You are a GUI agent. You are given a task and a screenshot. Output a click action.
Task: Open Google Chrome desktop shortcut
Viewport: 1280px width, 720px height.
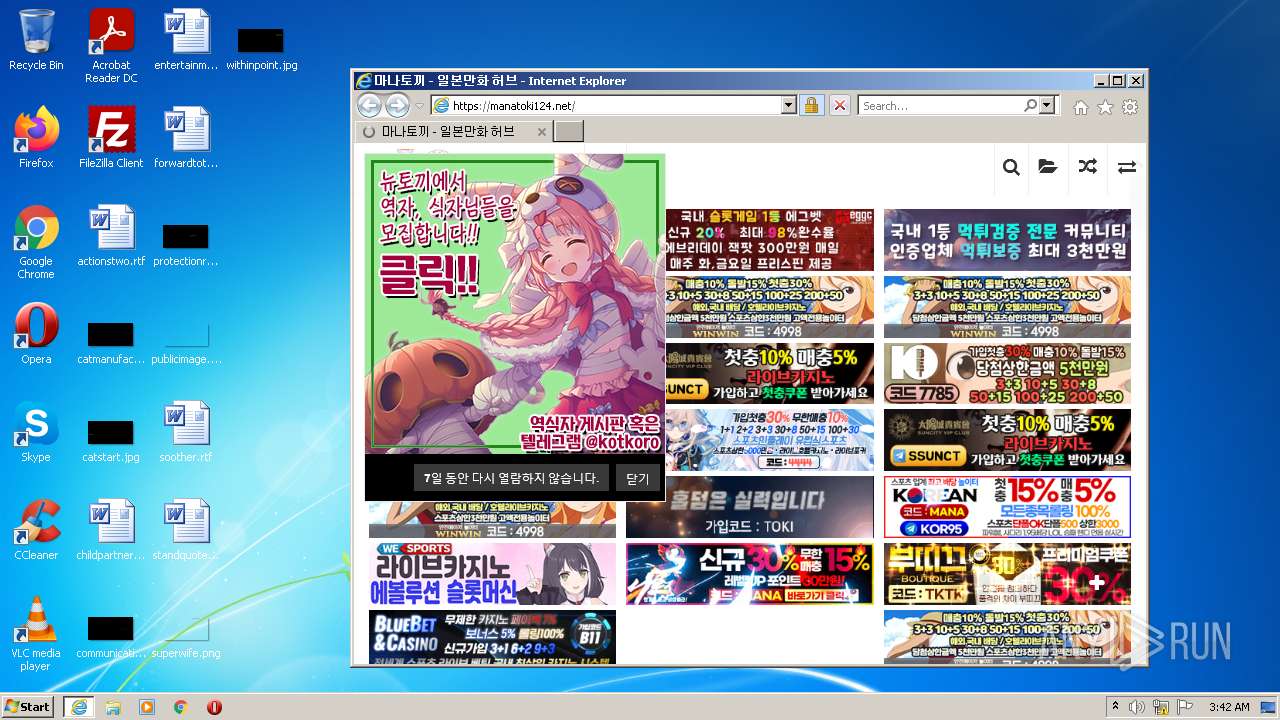pyautogui.click(x=36, y=242)
